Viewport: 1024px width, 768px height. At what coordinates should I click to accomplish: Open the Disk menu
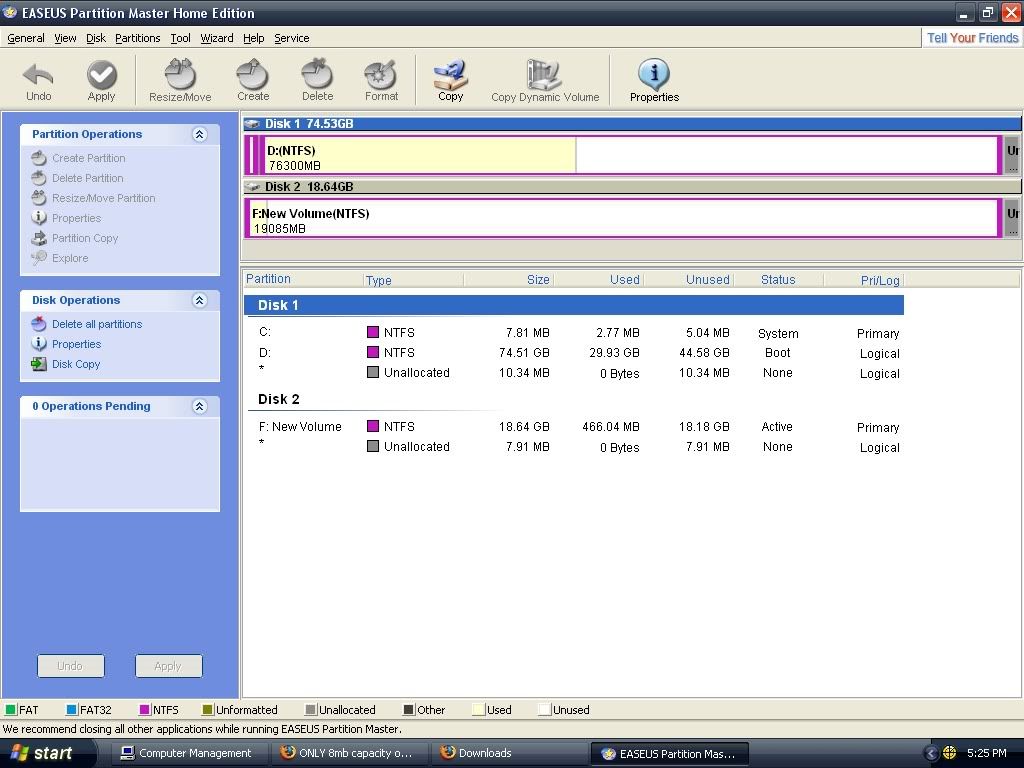(96, 38)
